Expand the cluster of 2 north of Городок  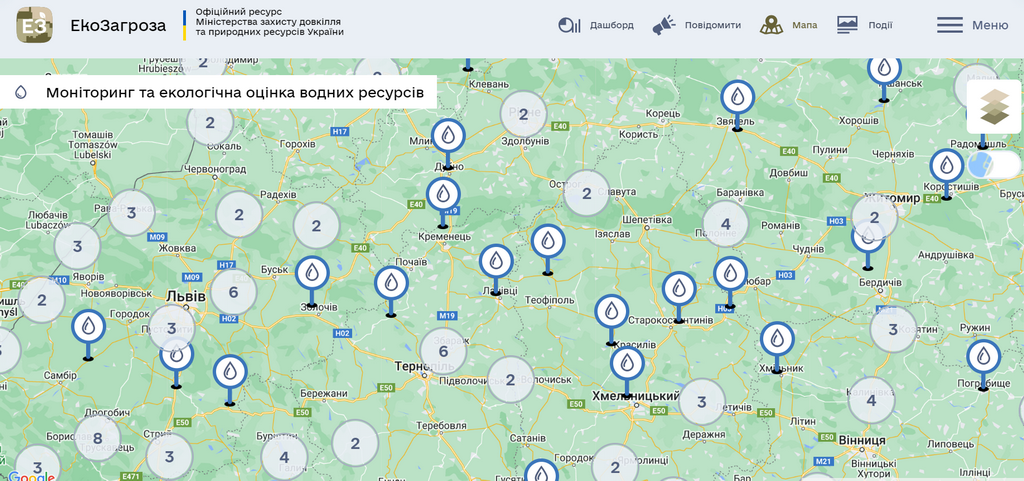coord(615,466)
